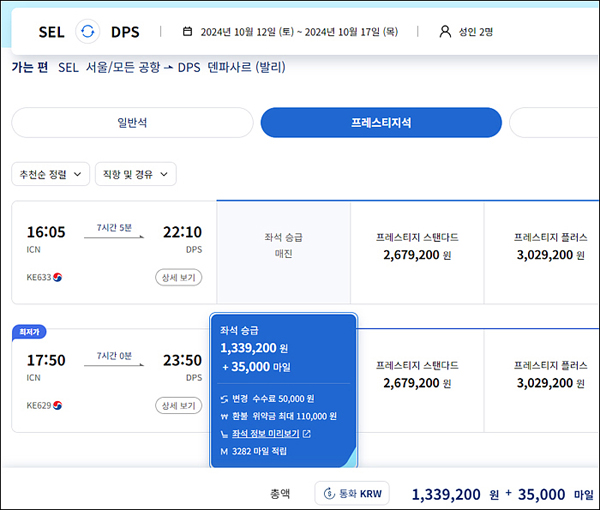600x510 pixels.
Task: Open the 좌석 정보 미리보기 link
Action: 266,433
